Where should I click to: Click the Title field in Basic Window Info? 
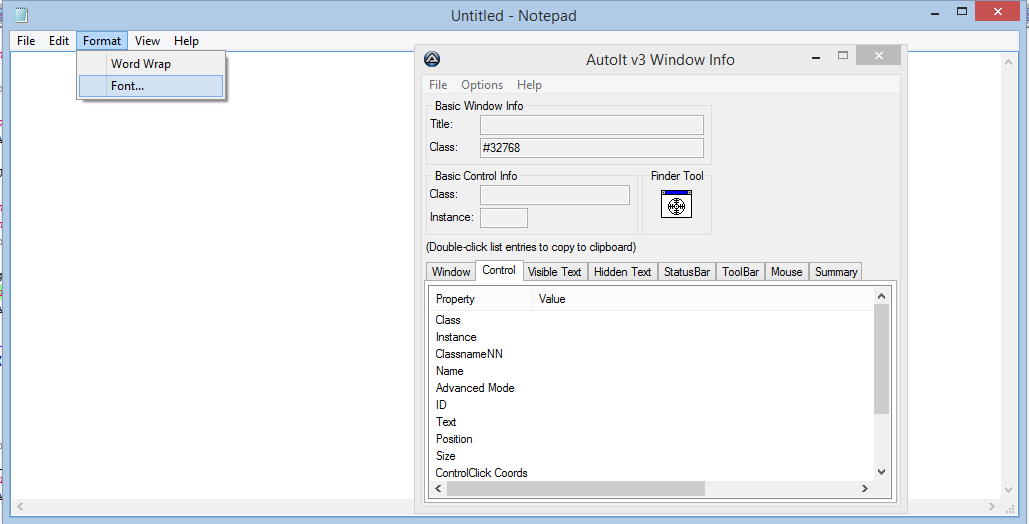pos(591,125)
